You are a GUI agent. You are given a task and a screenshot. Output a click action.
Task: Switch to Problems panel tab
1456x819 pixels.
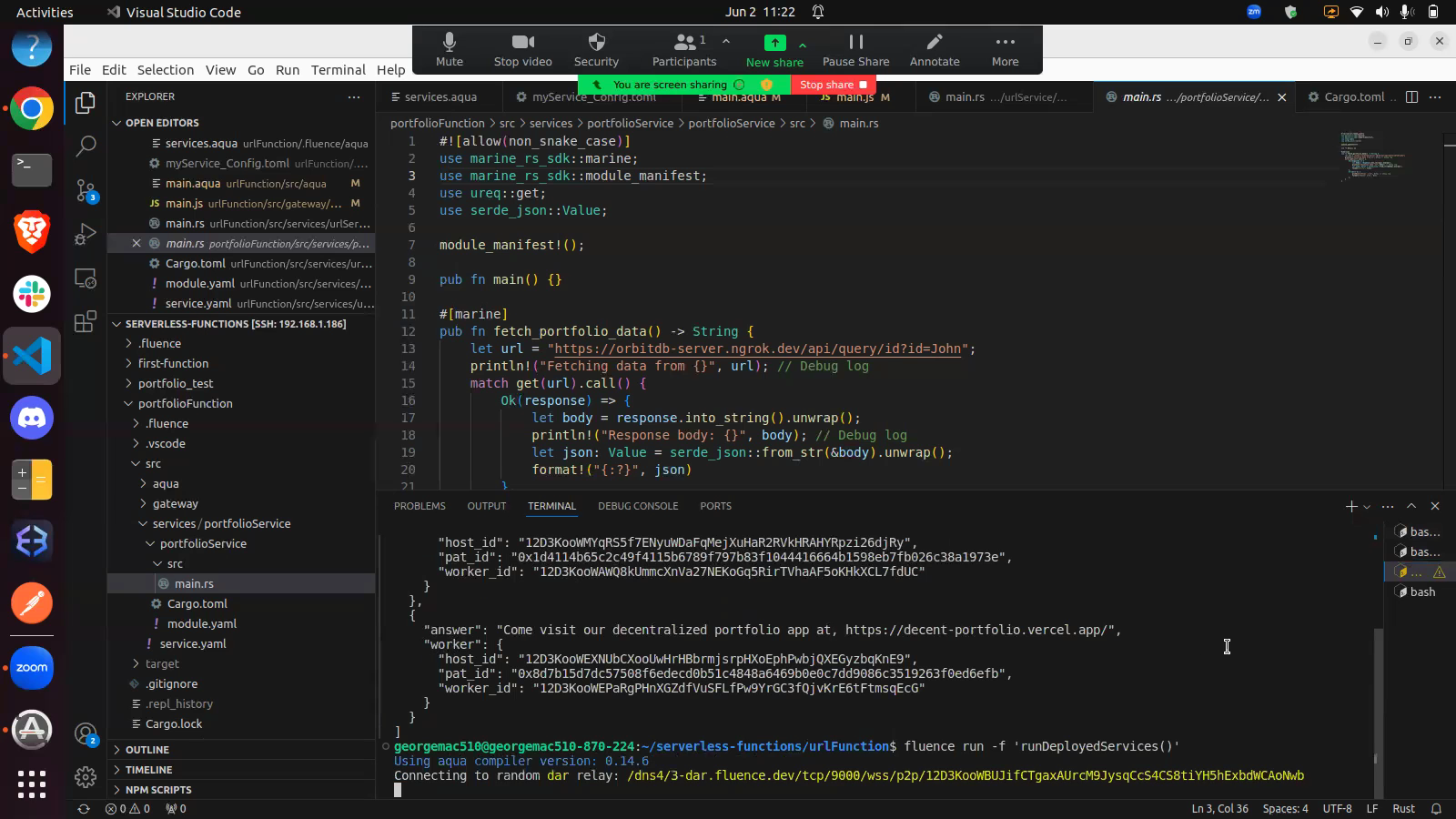click(420, 506)
